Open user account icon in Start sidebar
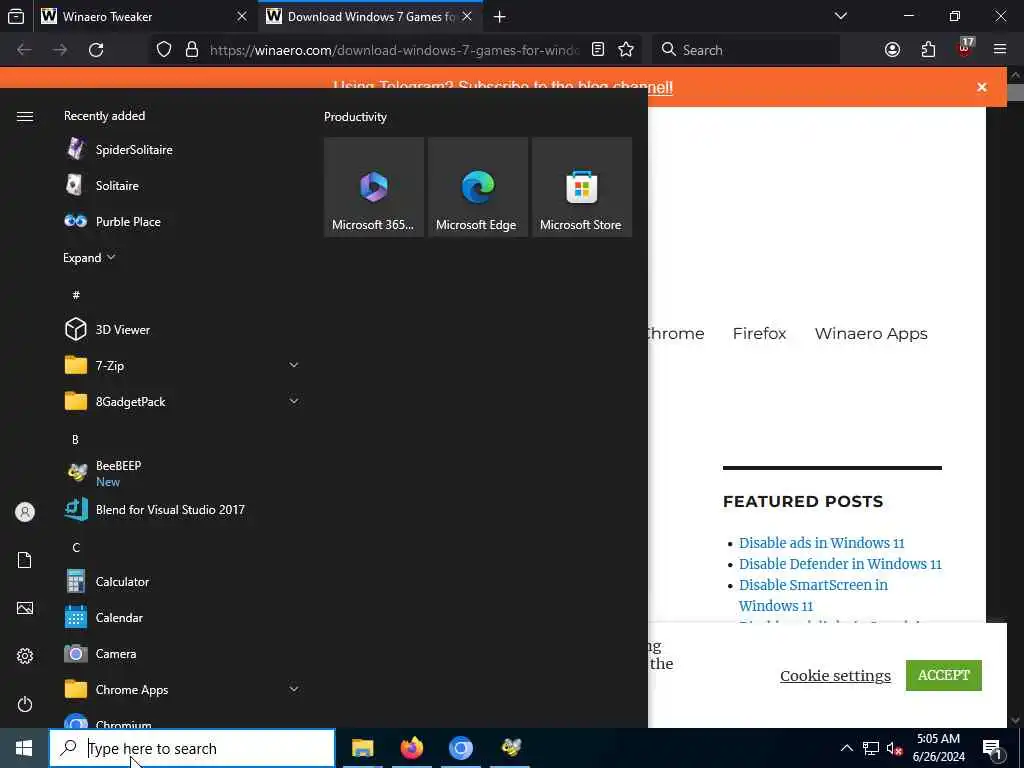The height and width of the screenshot is (768, 1024). (25, 512)
